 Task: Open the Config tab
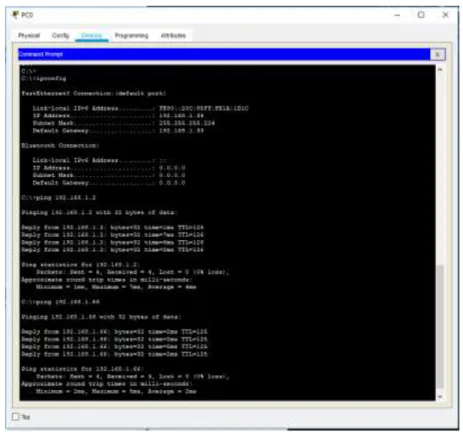(60, 35)
